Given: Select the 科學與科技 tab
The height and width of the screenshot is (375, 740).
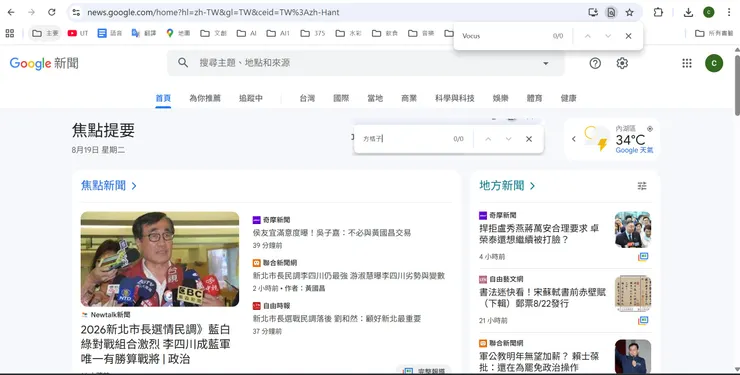Looking at the screenshot, I should pos(454,98).
